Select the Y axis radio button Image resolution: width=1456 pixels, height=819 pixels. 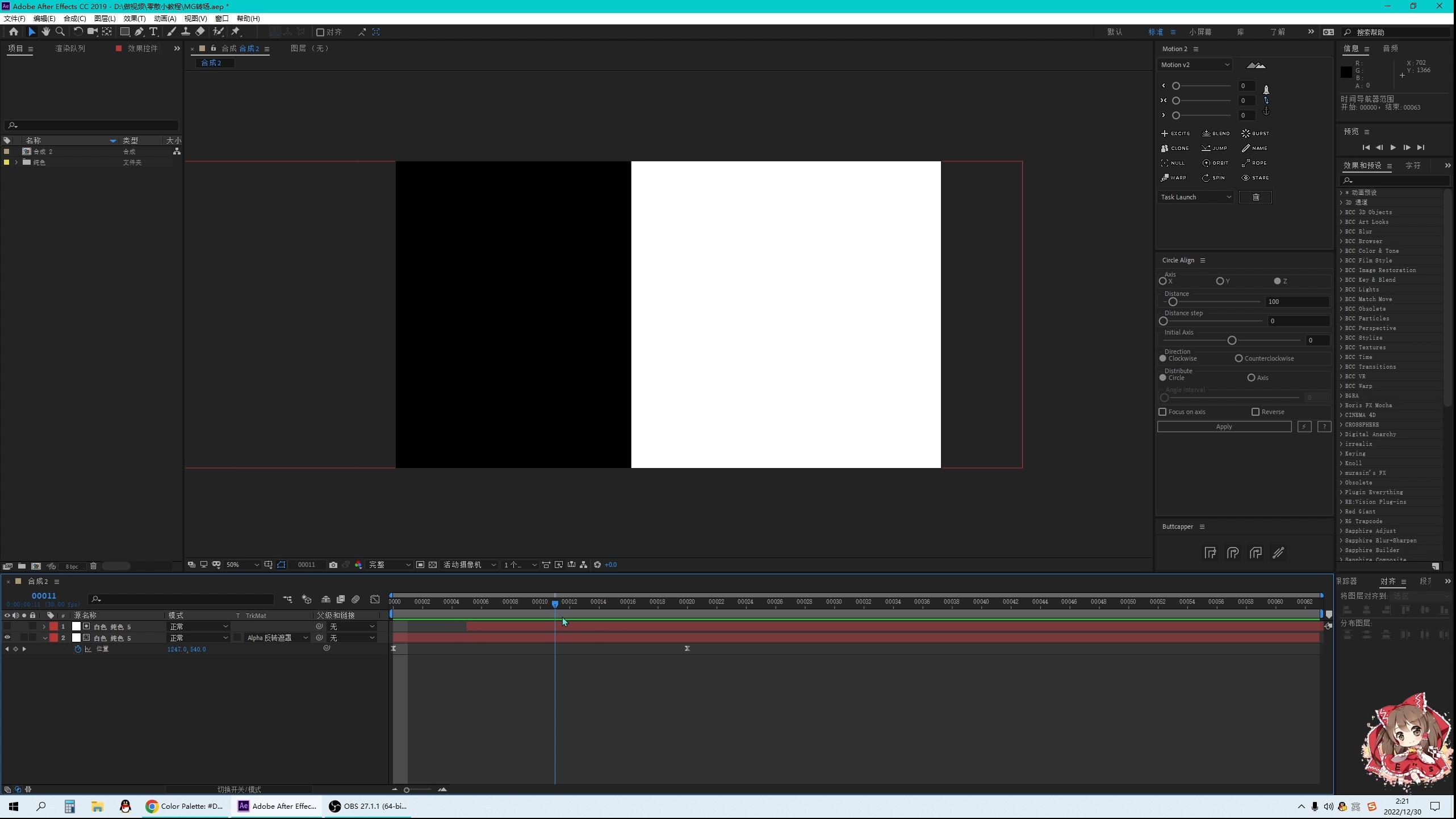click(x=1220, y=281)
